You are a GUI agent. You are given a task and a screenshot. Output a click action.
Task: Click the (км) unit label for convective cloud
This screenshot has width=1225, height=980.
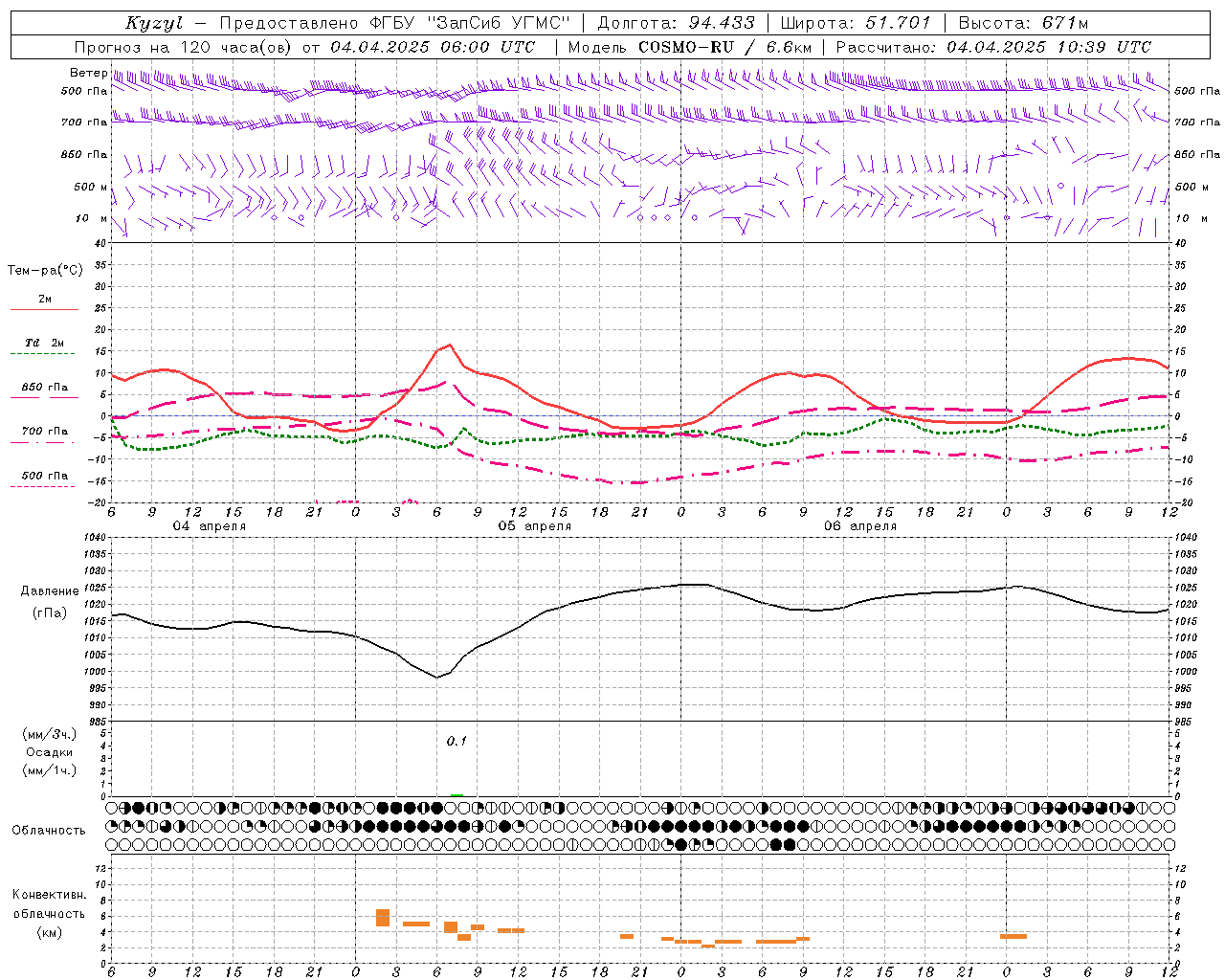point(49,932)
